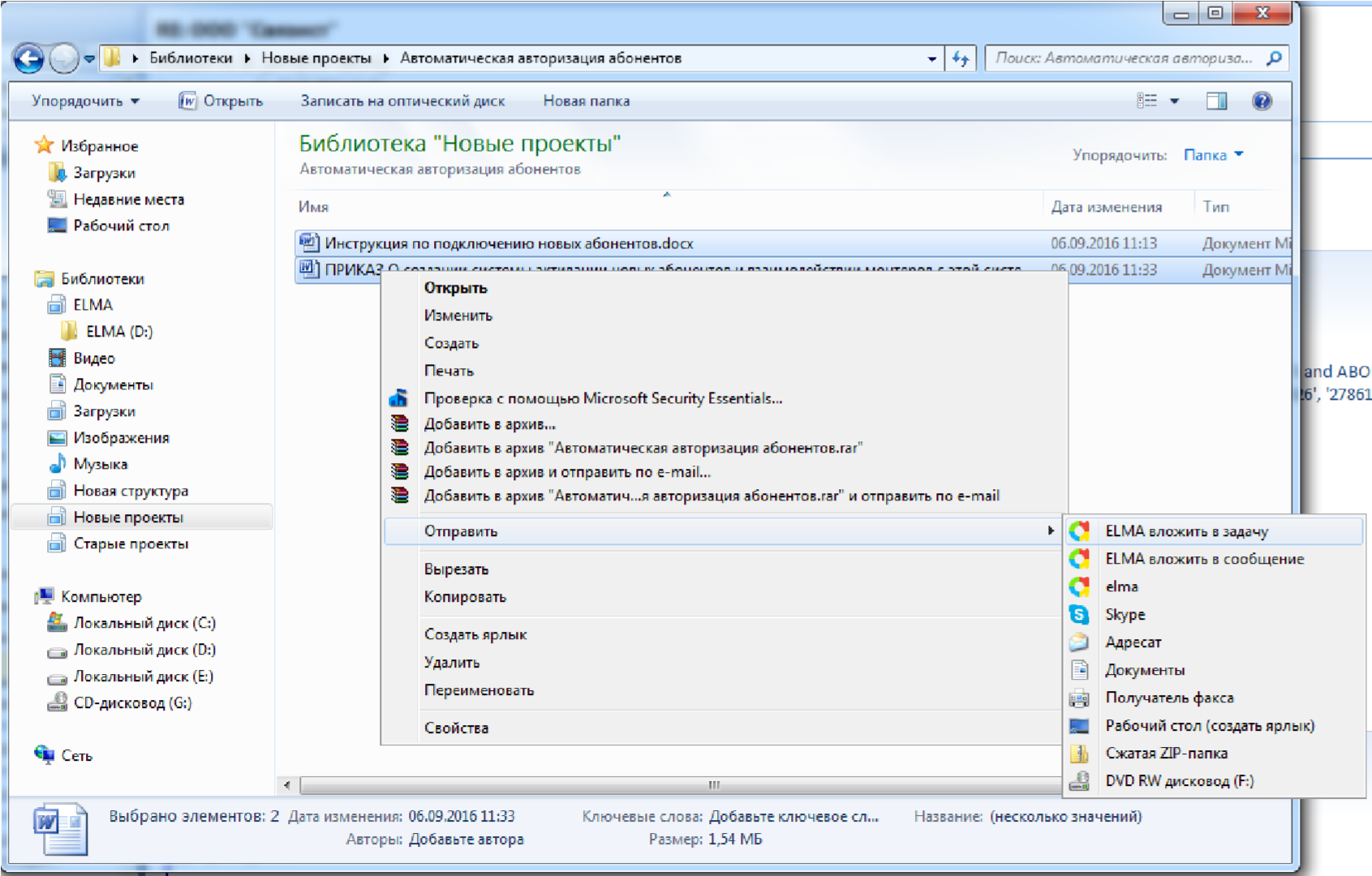The image size is (1372, 876).
Task: Expand the Папка arrange-by dropdown
Action: (1213, 155)
